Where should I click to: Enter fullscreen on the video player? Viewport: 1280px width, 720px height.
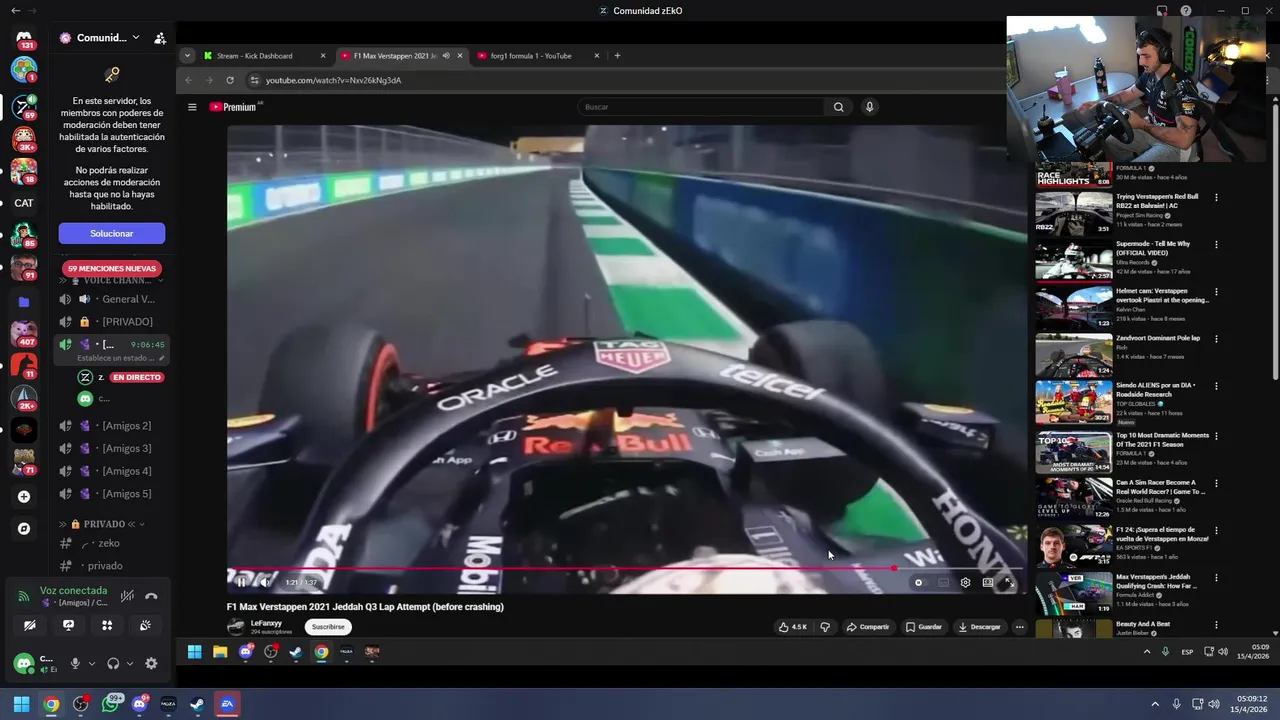pos(1010,582)
